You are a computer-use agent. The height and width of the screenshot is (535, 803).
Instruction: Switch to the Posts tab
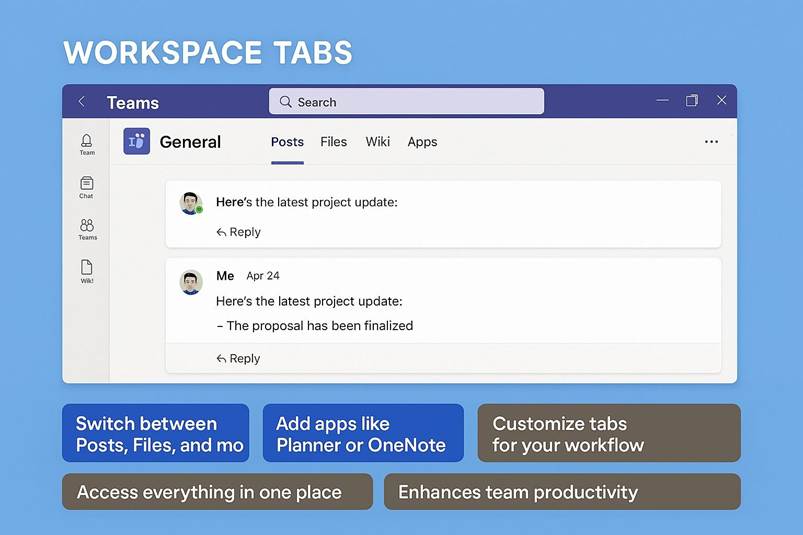pyautogui.click(x=287, y=142)
